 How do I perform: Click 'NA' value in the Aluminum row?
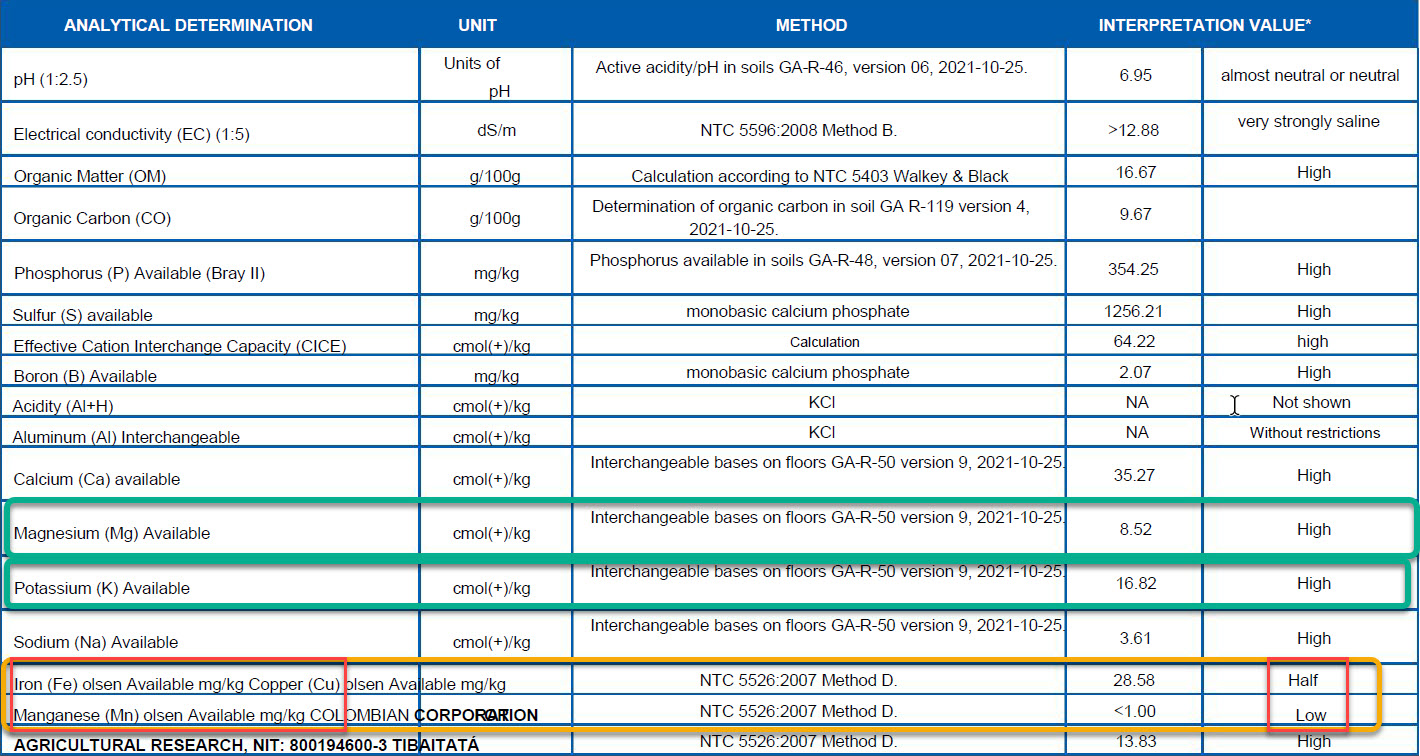pyautogui.click(x=1136, y=432)
